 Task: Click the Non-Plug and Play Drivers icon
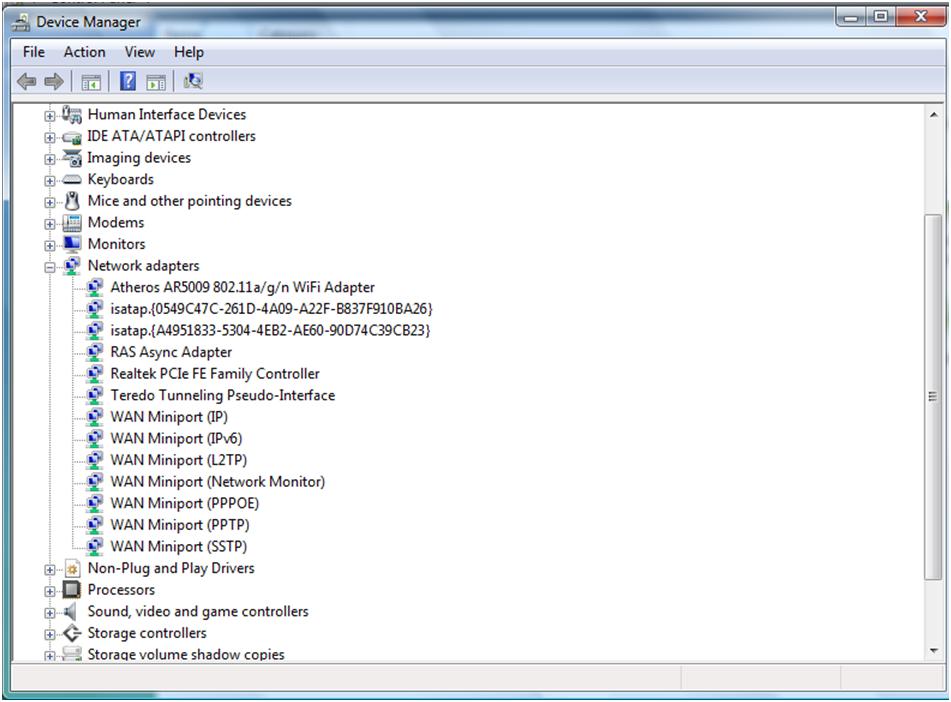[72, 569]
